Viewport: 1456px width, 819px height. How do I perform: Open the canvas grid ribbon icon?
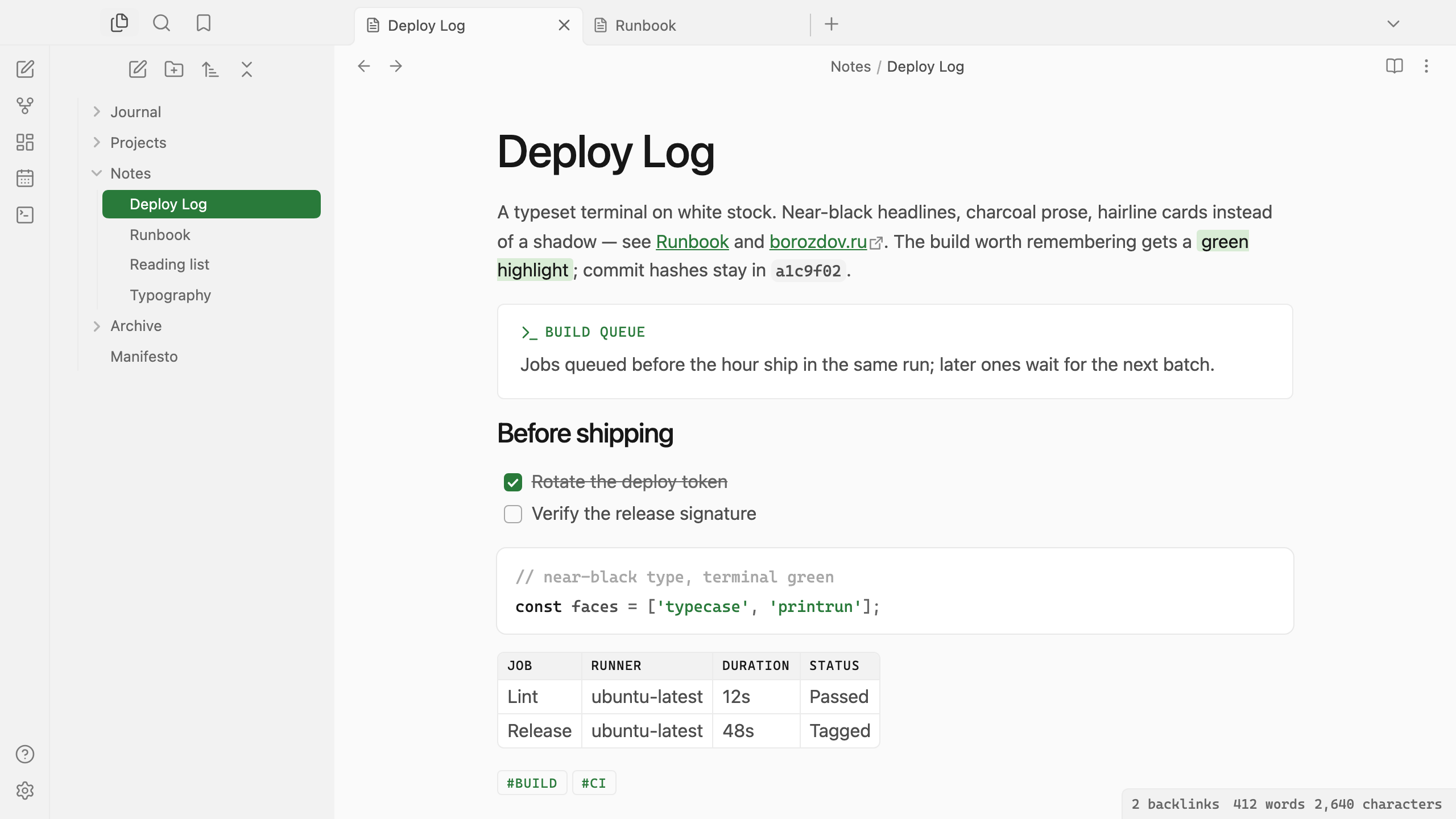(25, 142)
